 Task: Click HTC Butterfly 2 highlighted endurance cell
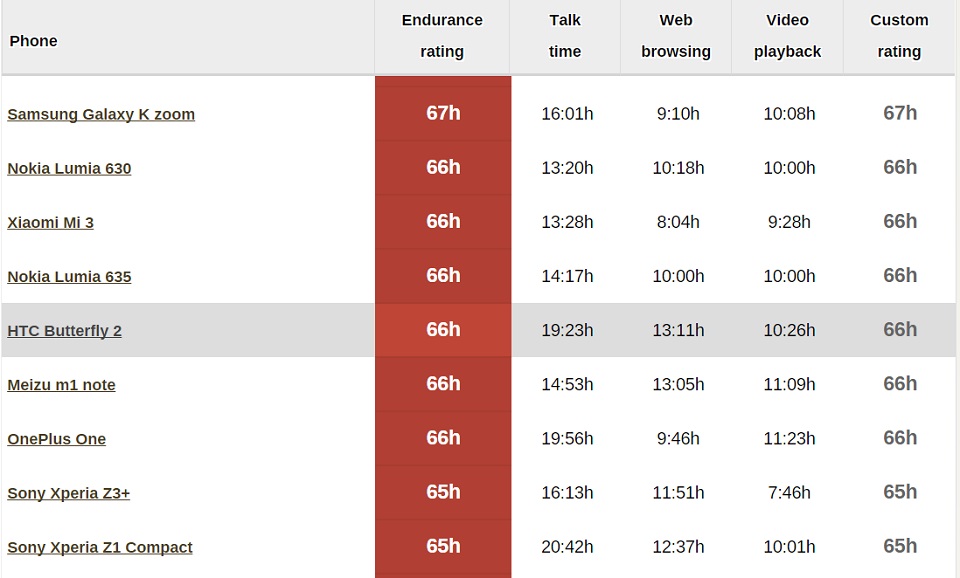pyautogui.click(x=443, y=330)
